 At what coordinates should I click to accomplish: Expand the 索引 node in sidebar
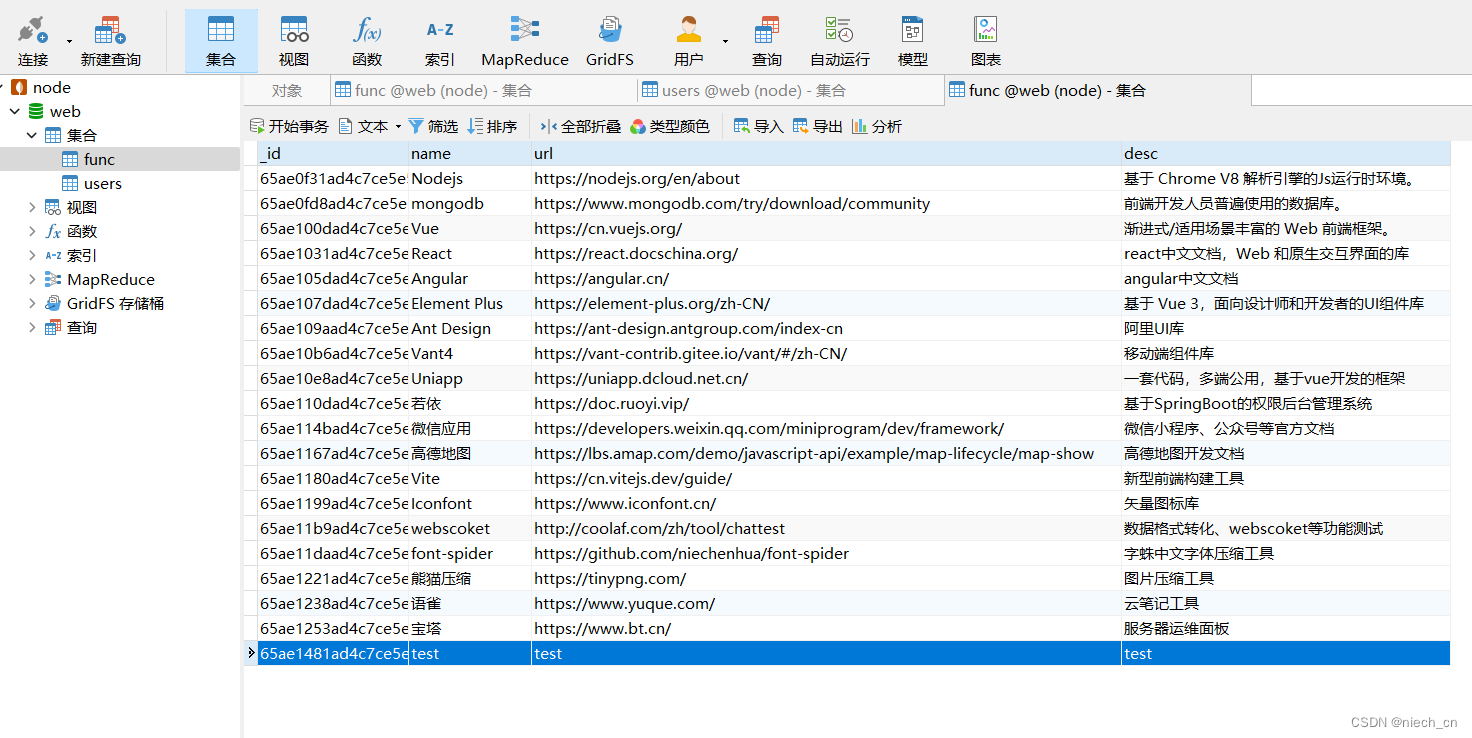[32, 255]
